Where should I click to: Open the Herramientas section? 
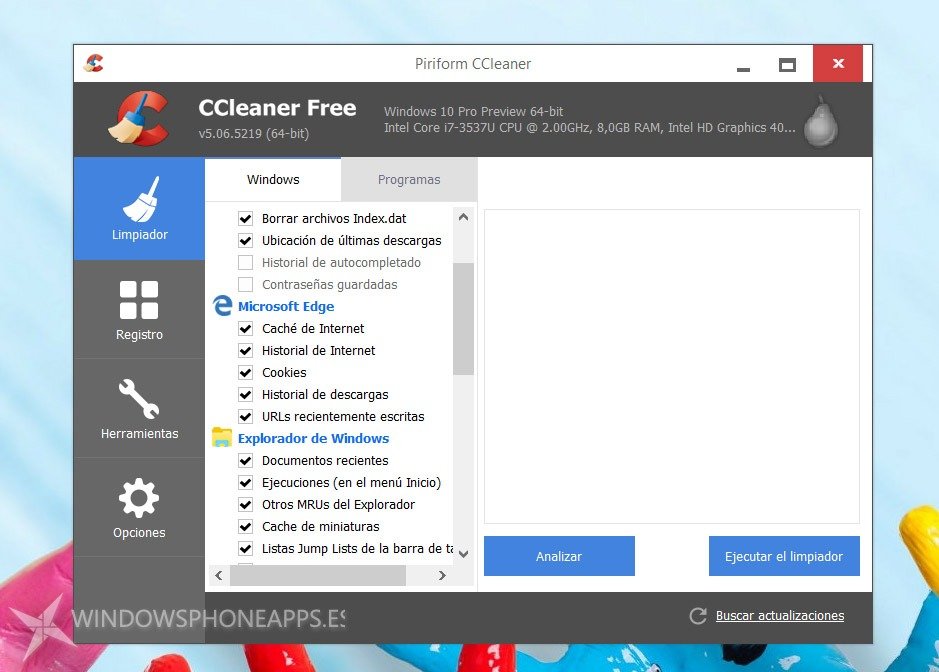point(139,408)
